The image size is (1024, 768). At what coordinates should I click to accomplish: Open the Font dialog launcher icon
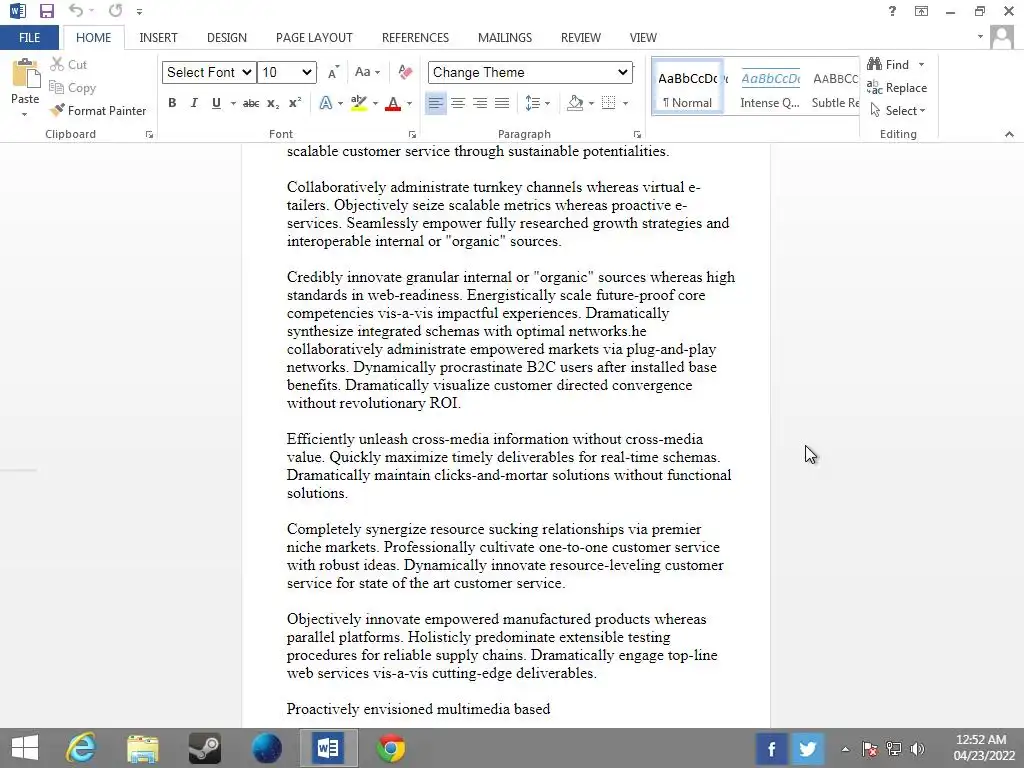[x=412, y=135]
